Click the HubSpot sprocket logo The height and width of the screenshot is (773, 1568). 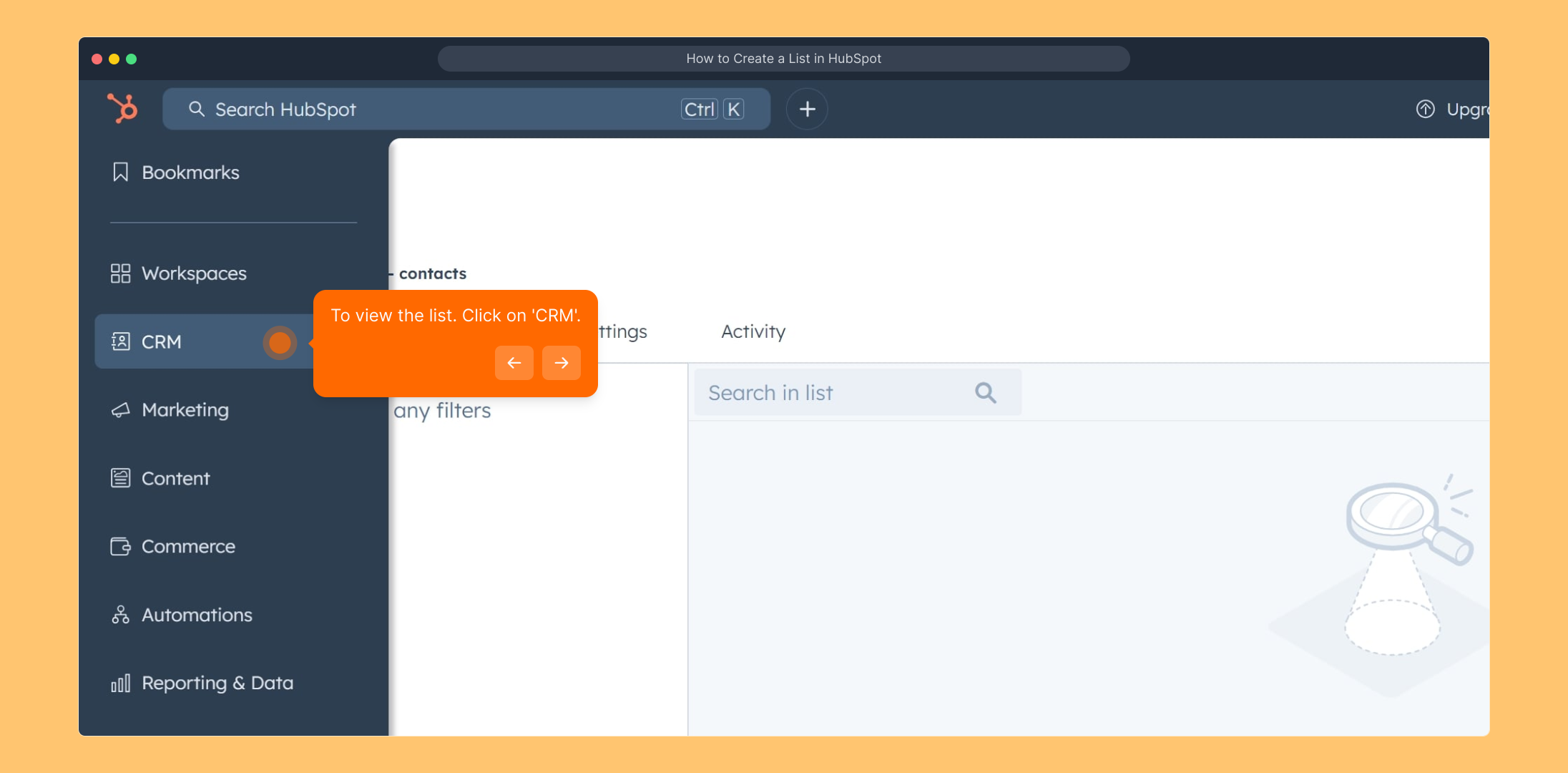(x=122, y=109)
